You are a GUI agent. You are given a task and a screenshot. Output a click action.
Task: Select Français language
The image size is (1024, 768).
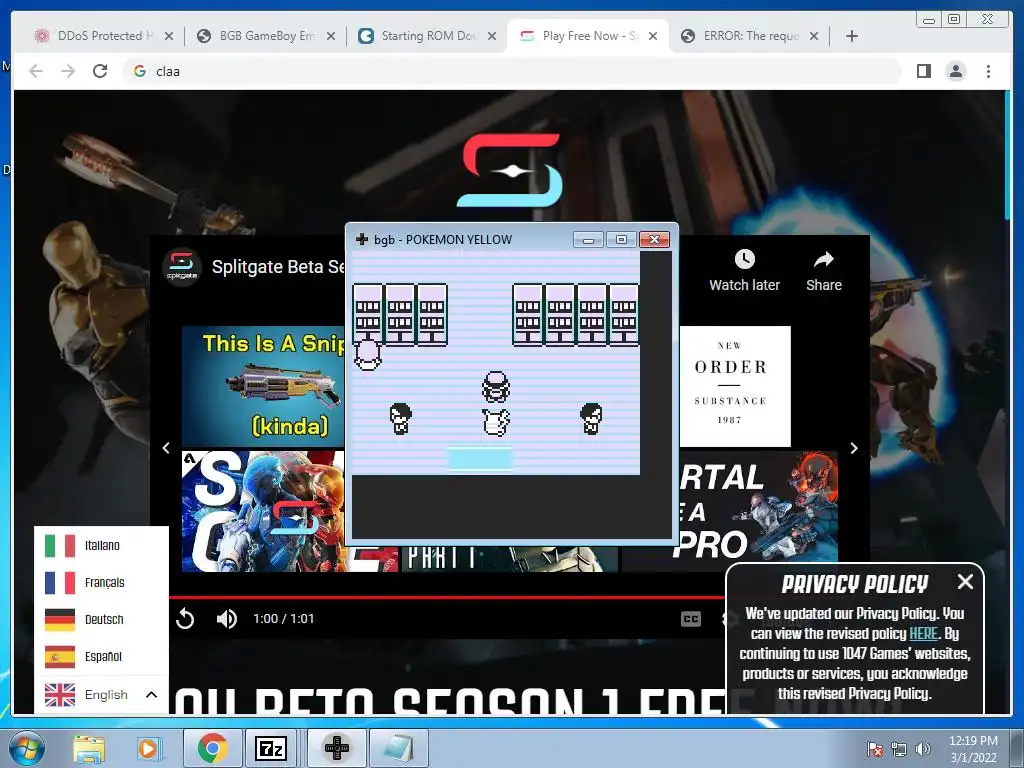click(x=101, y=583)
